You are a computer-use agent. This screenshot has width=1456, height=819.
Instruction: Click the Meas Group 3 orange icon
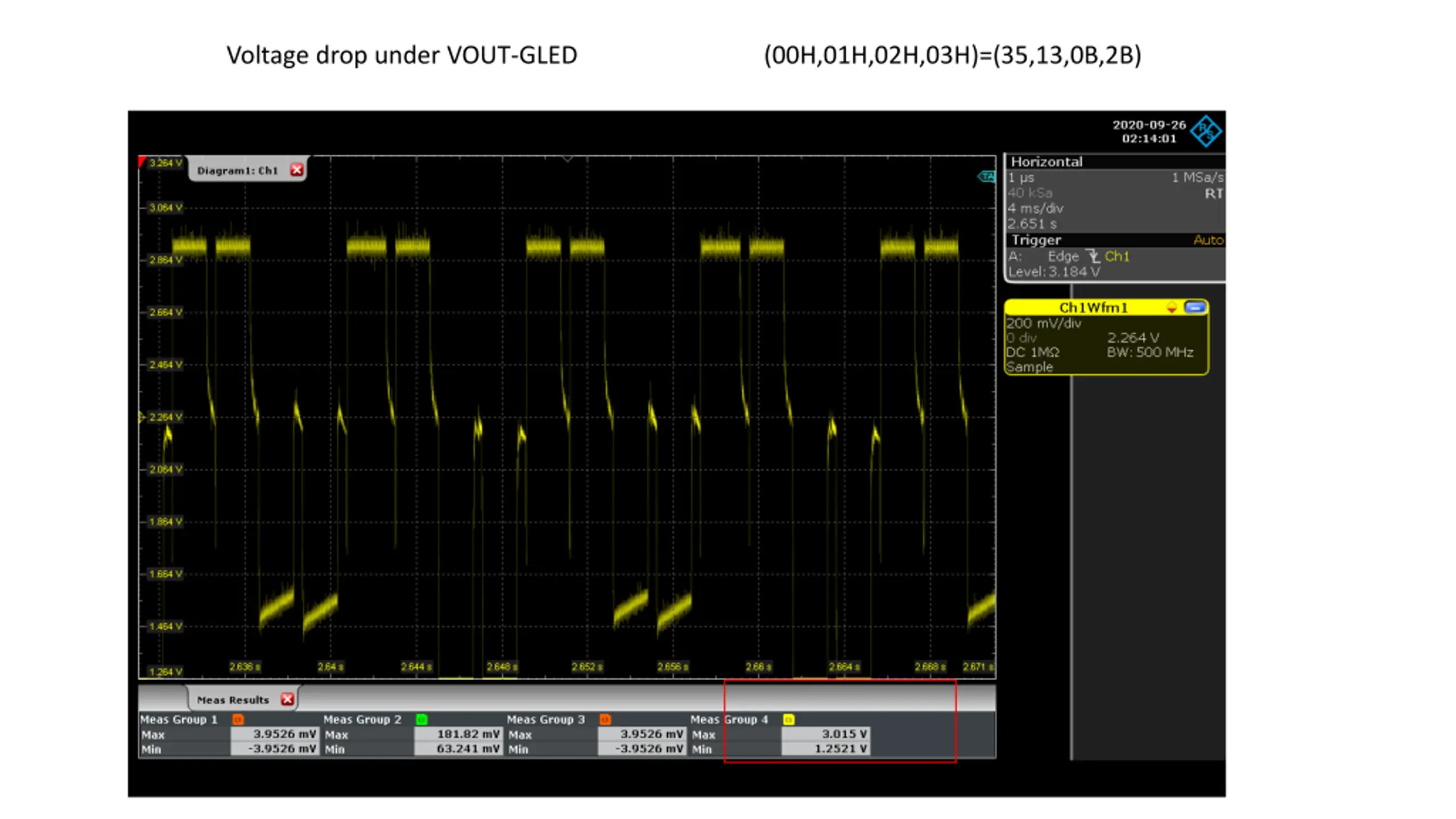point(605,719)
